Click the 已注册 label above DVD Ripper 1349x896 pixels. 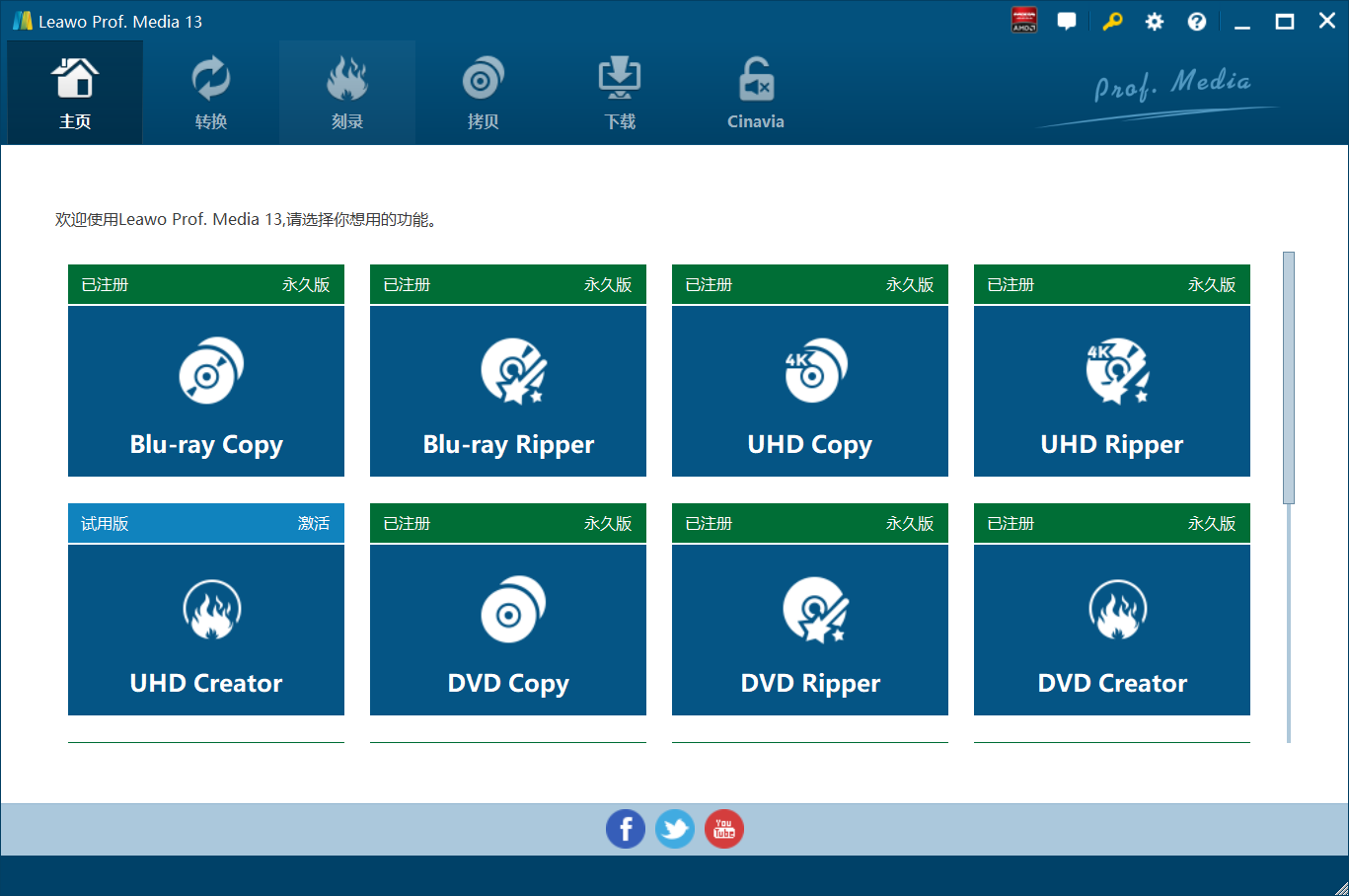click(x=709, y=524)
